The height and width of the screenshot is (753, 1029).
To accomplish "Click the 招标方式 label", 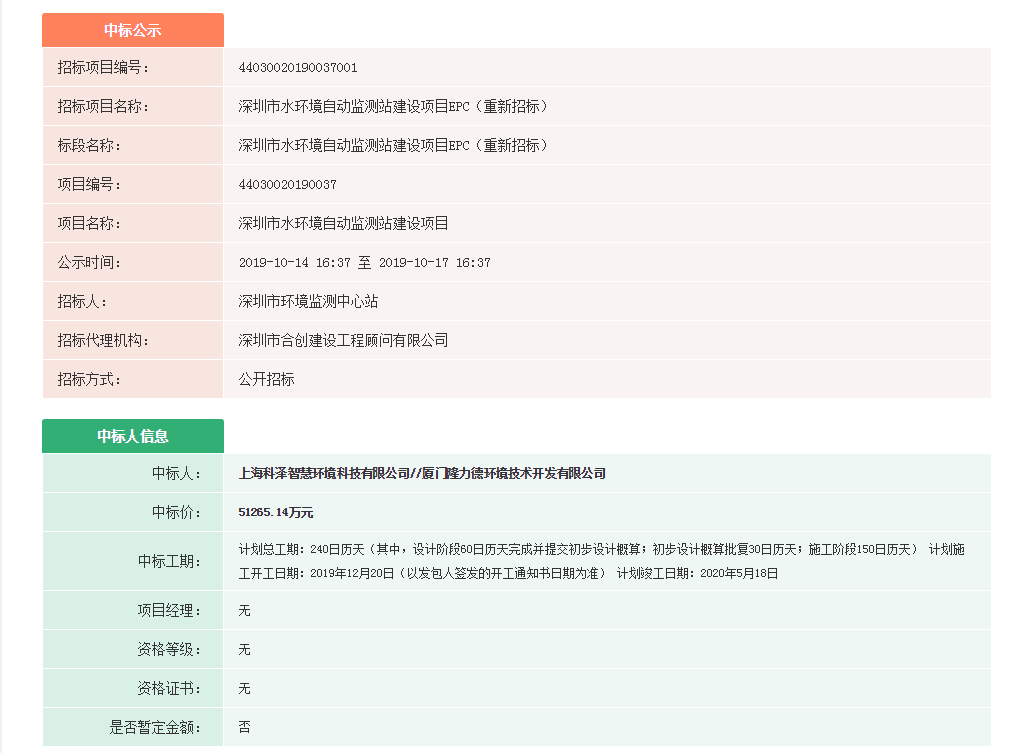I will [89, 379].
